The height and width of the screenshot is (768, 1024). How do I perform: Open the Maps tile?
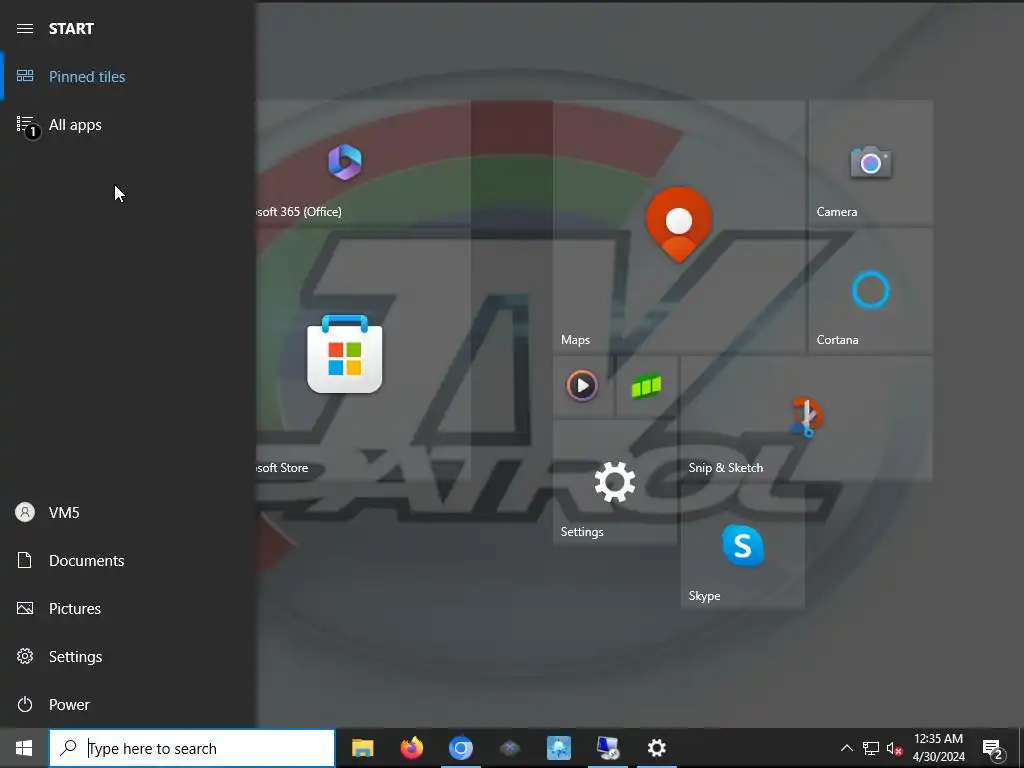tap(679, 226)
